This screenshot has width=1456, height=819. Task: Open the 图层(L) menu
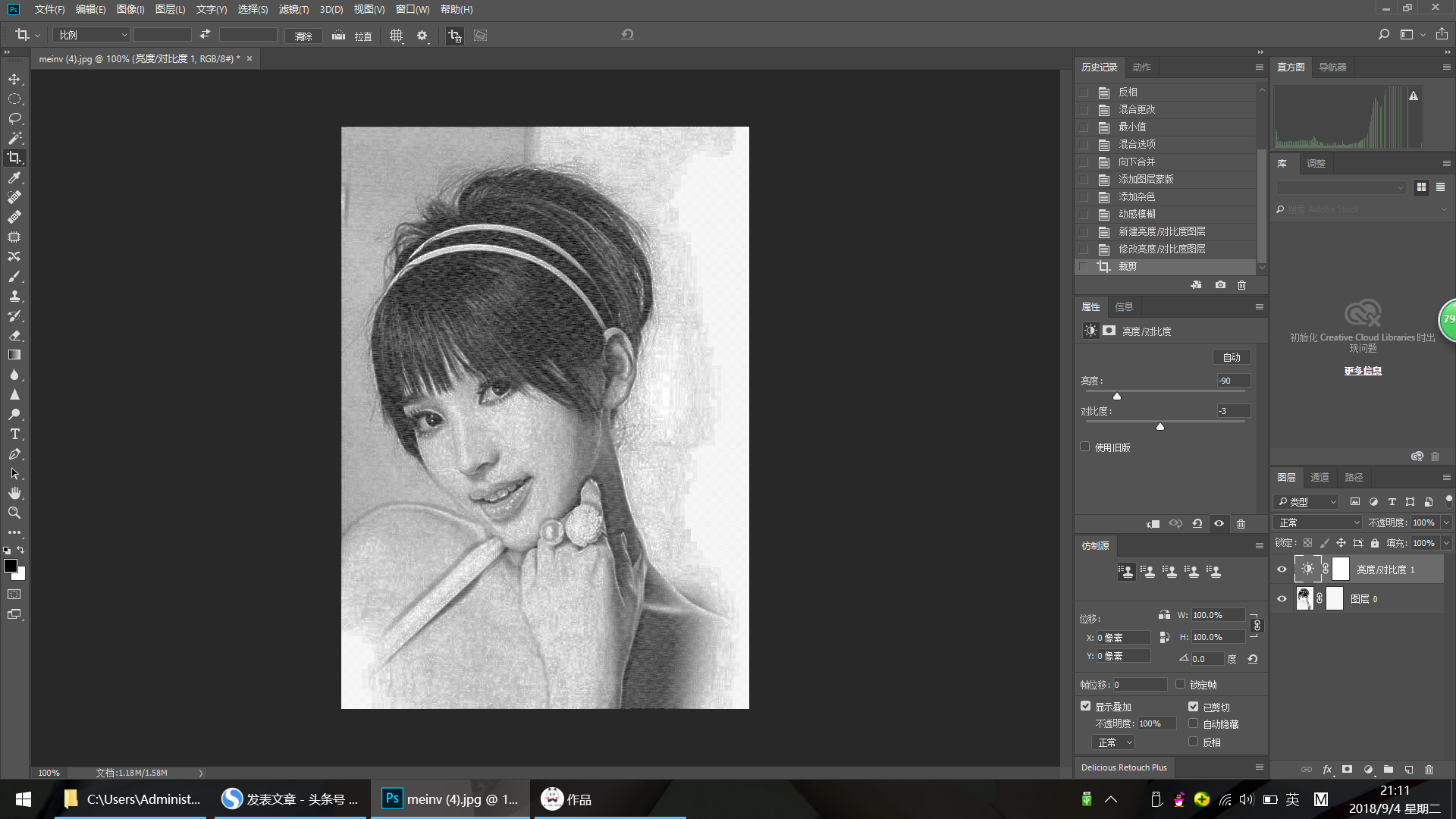[170, 9]
